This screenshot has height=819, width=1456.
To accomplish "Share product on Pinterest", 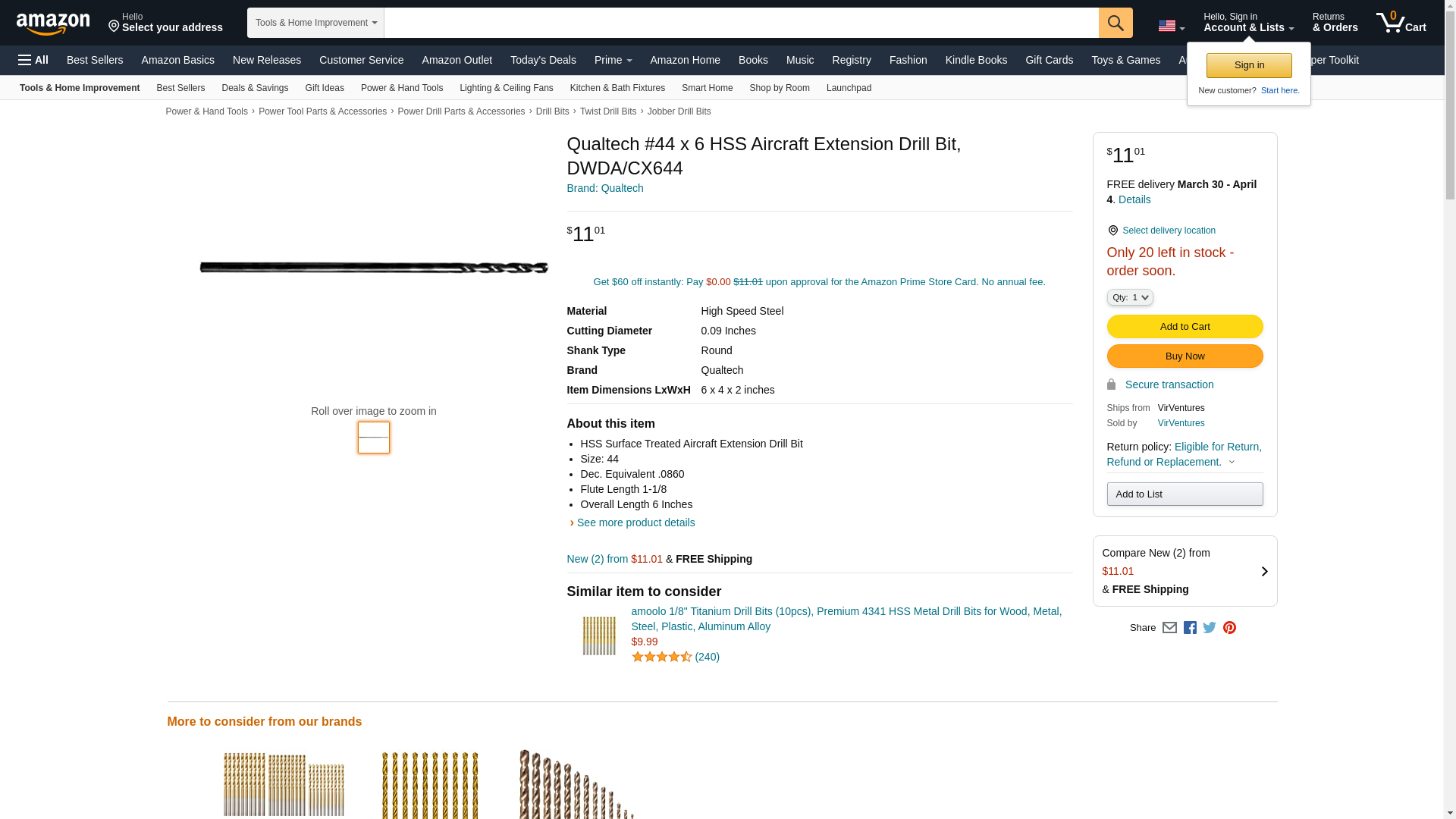I will (x=1229, y=628).
